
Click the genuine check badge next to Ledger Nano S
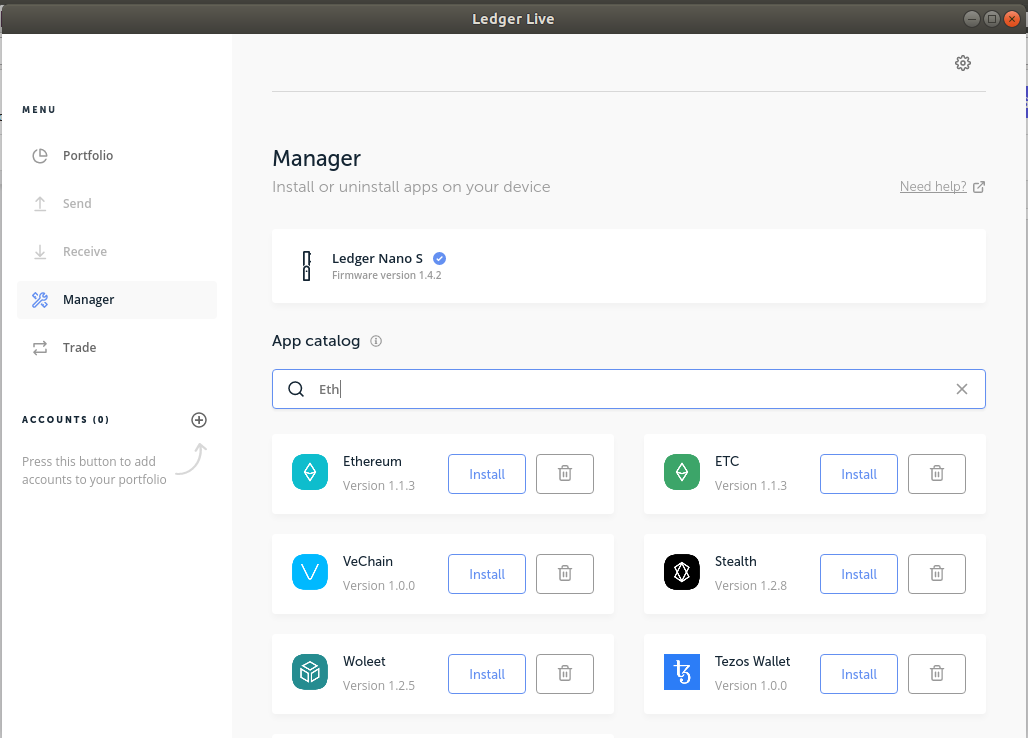pyautogui.click(x=439, y=258)
